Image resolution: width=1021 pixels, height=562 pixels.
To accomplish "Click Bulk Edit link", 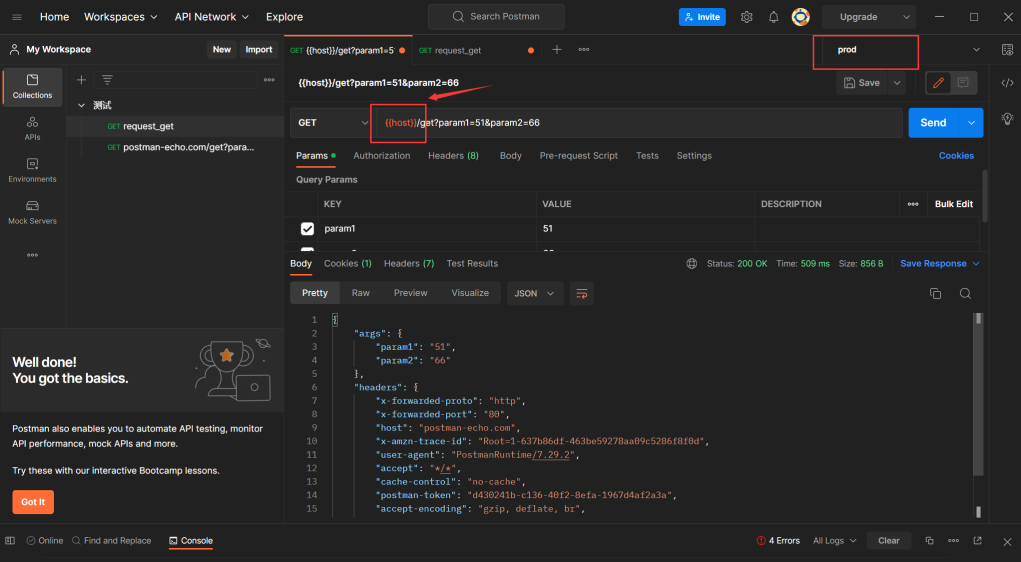I will click(x=954, y=204).
